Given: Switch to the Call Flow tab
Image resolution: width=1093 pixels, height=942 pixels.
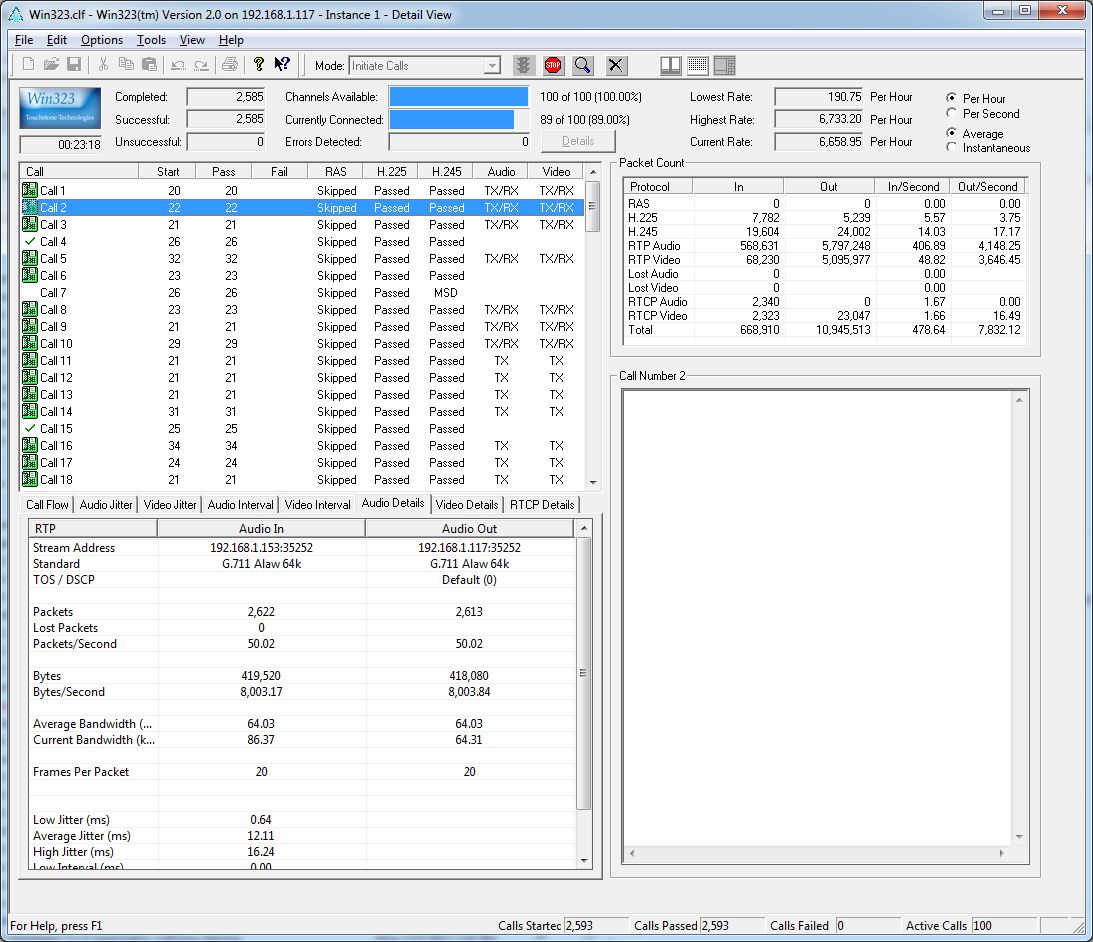Looking at the screenshot, I should click(47, 504).
